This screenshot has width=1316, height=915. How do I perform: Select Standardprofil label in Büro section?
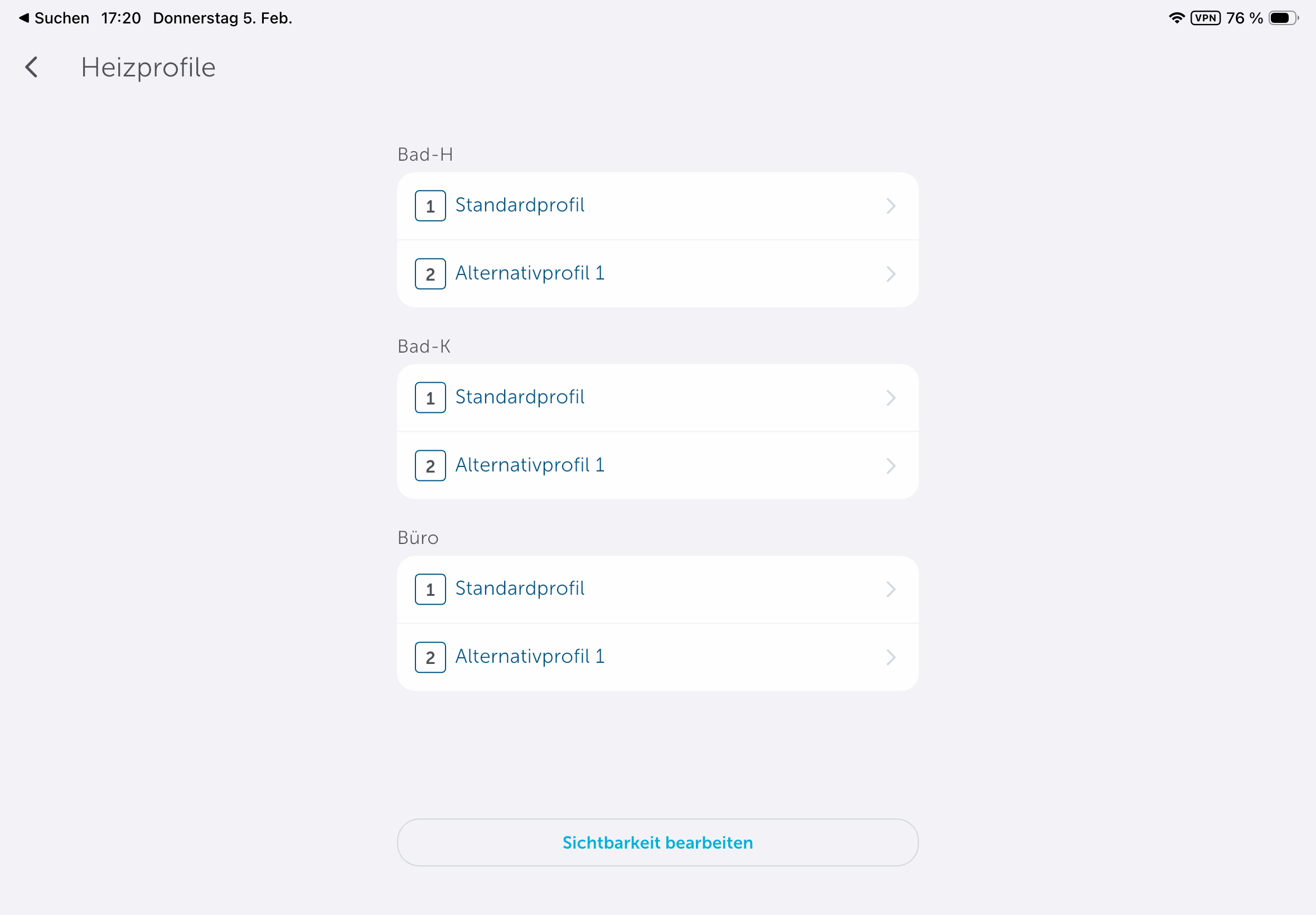coord(520,588)
